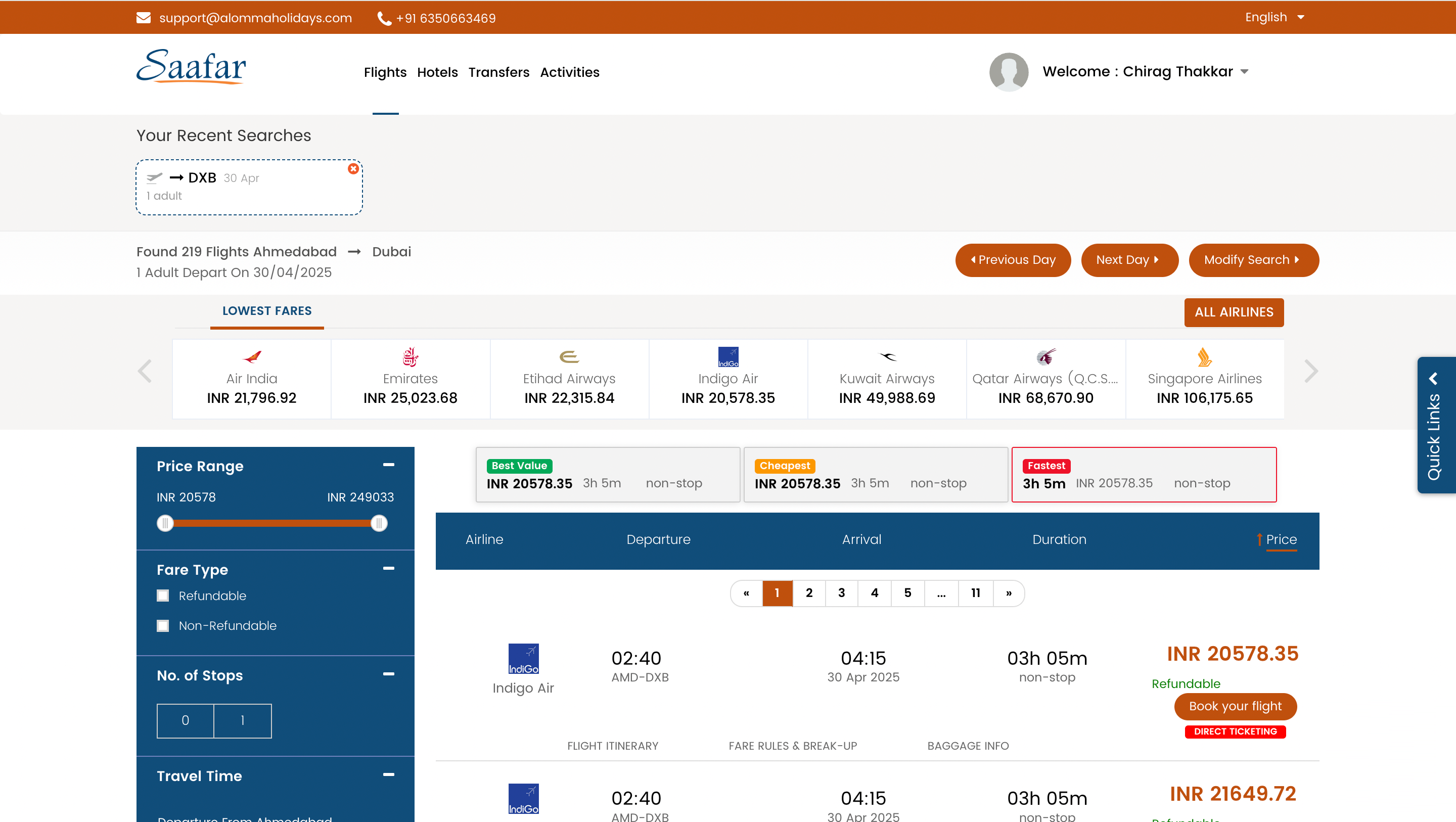The width and height of the screenshot is (1456, 822).
Task: Go to next results page arrow
Action: [1009, 593]
